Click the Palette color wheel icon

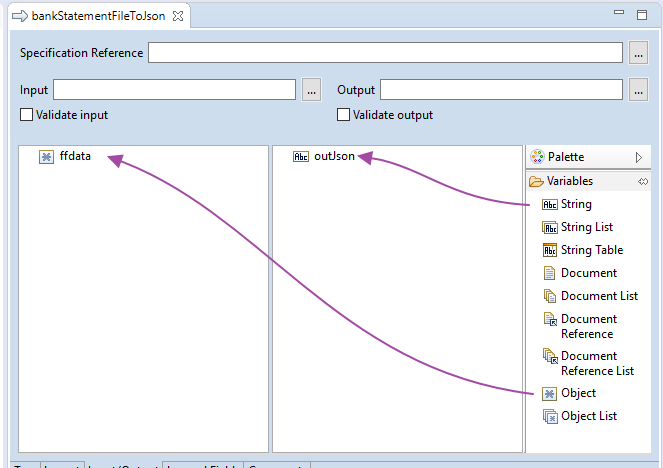click(537, 157)
